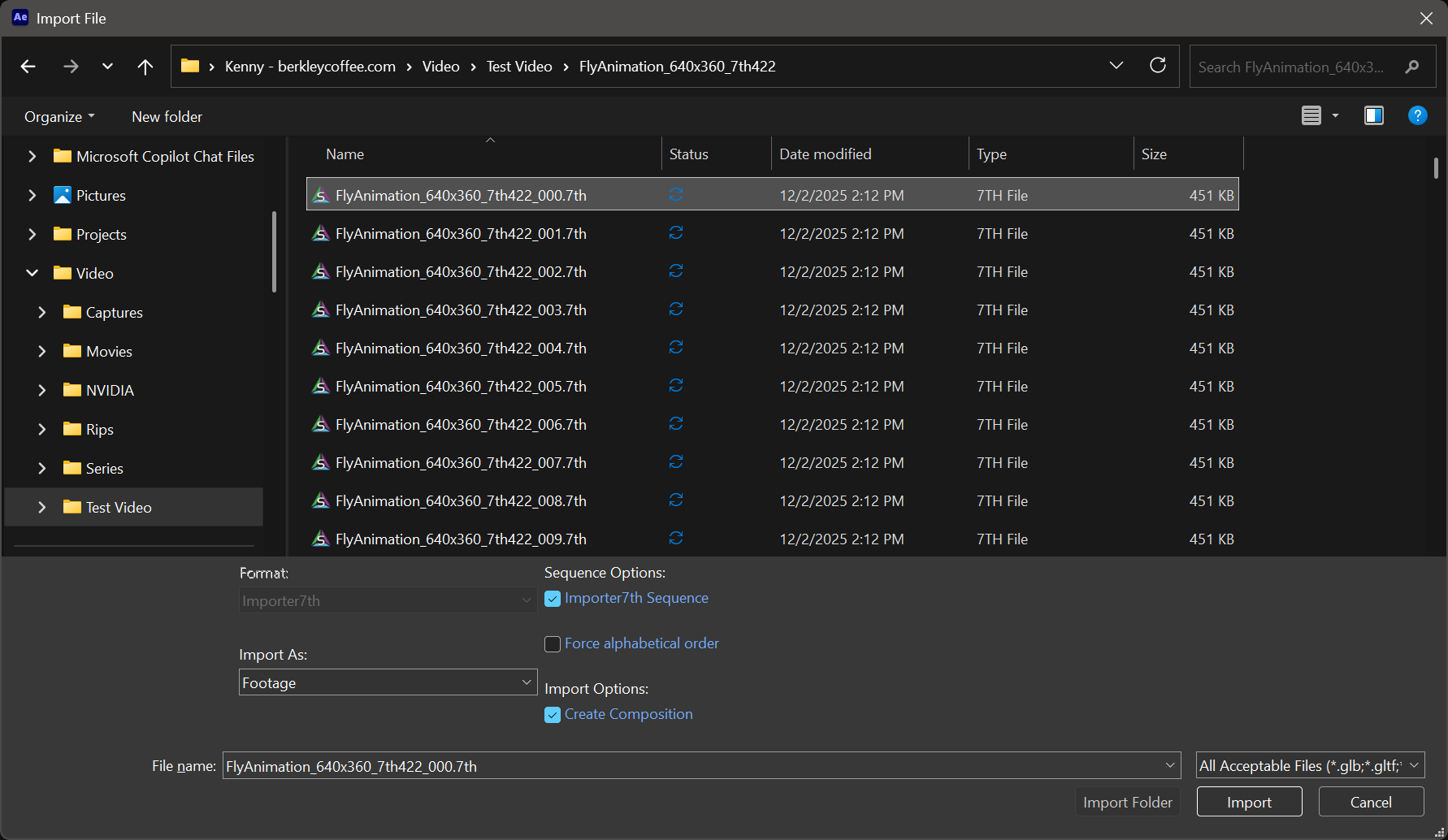The image size is (1448, 840).
Task: Refresh the current folder listing
Action: (x=1158, y=66)
